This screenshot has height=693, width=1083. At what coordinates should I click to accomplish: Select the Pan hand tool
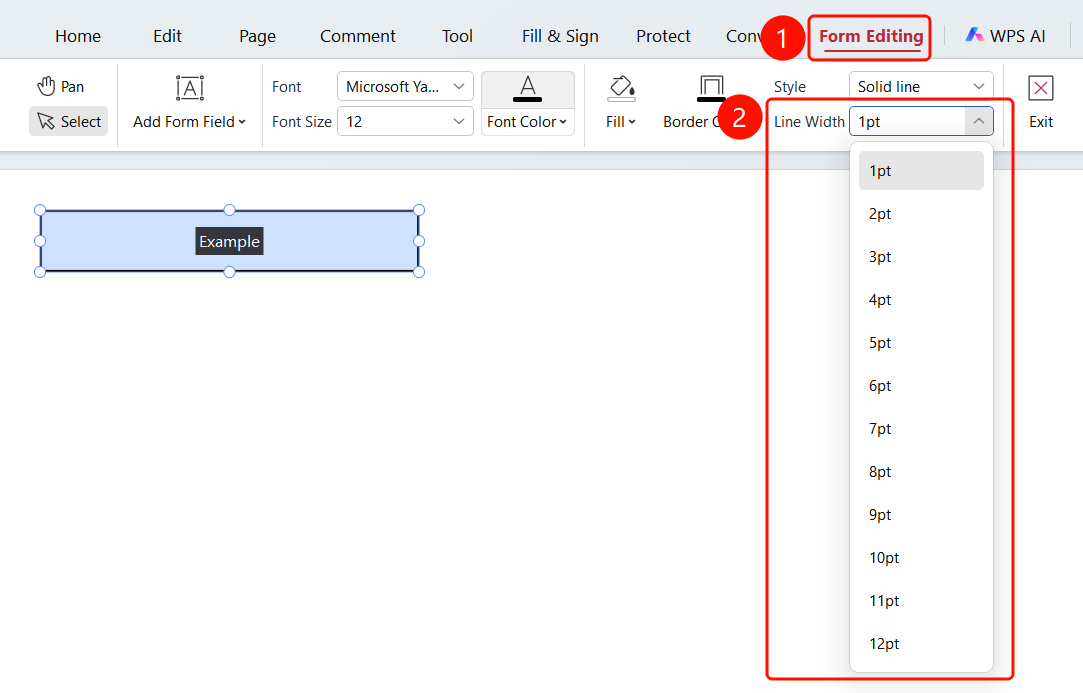pos(60,86)
